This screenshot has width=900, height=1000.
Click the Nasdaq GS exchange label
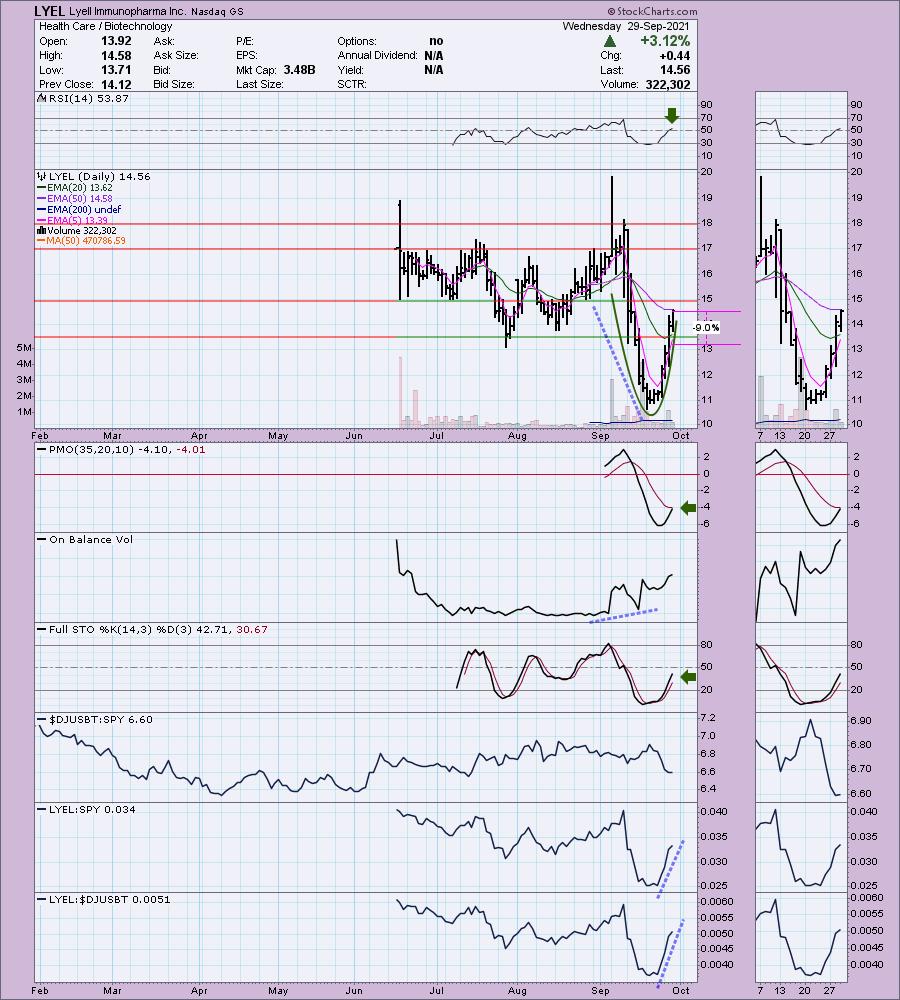217,11
